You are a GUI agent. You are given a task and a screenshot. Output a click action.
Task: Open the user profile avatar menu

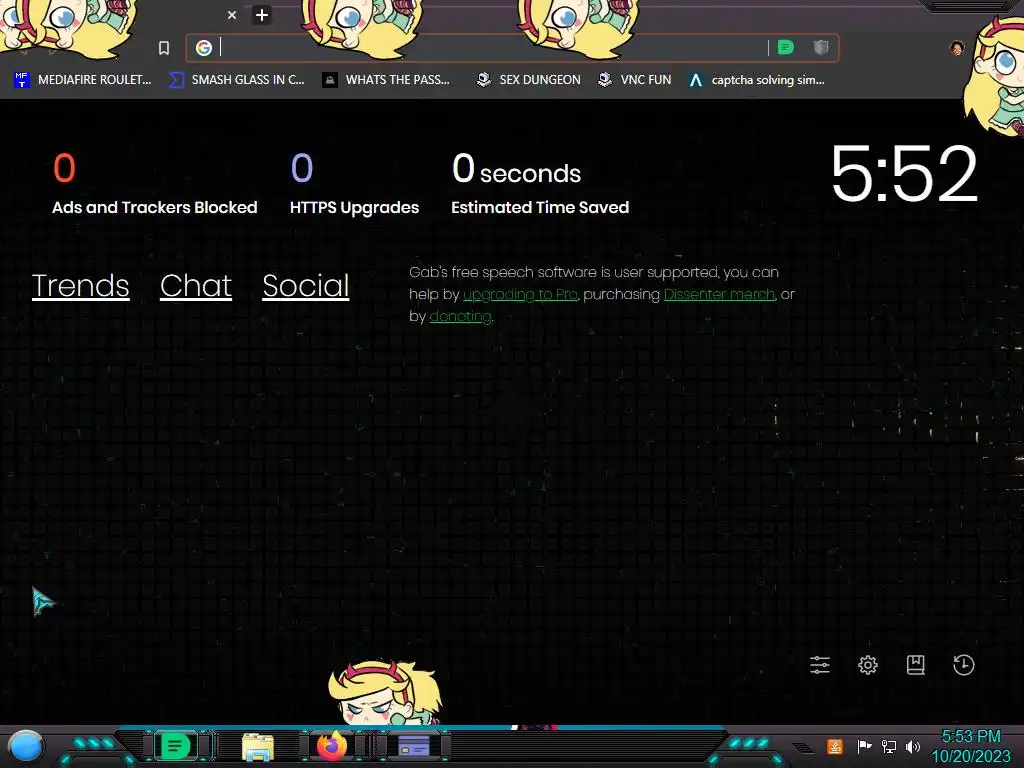point(957,48)
